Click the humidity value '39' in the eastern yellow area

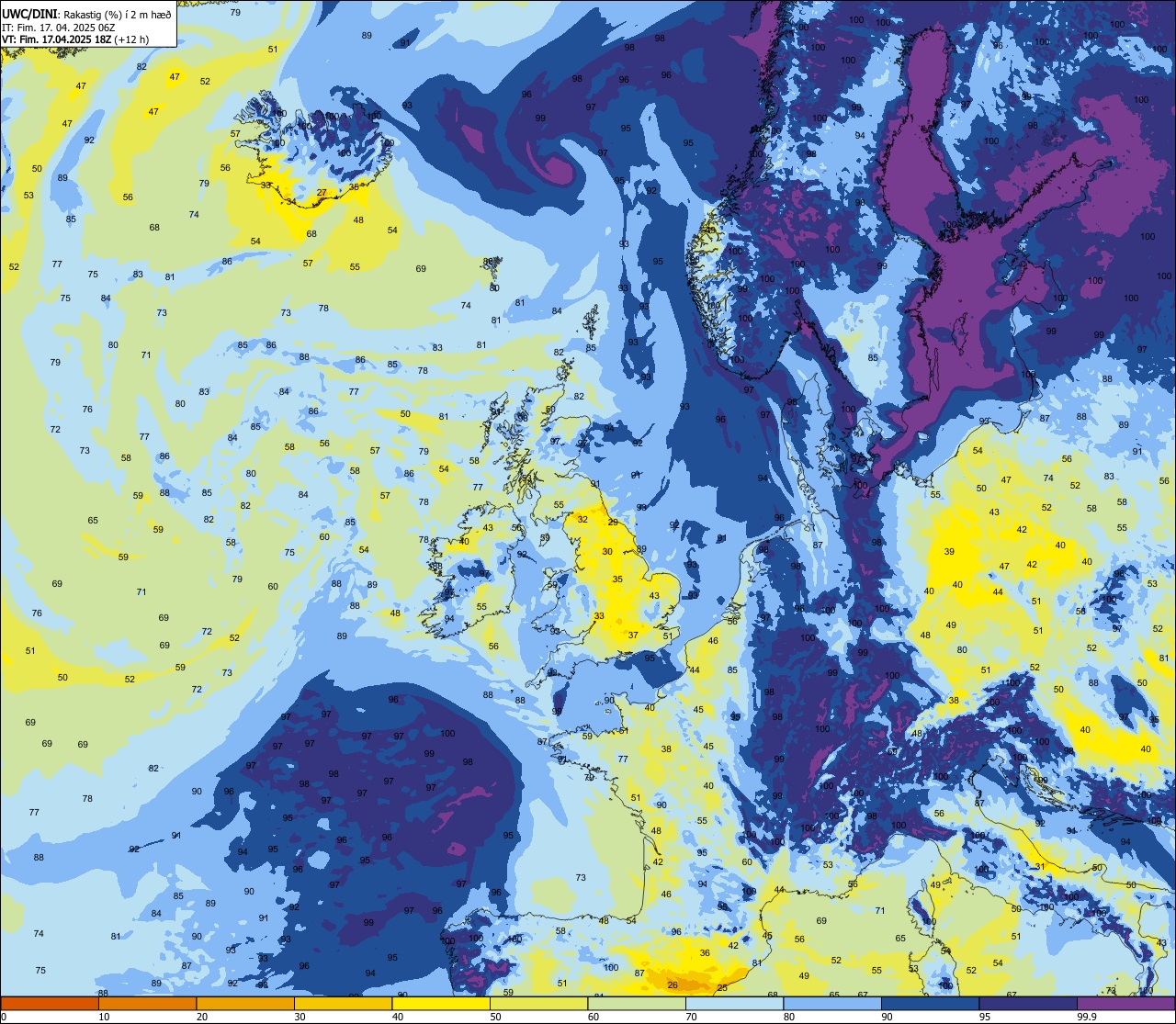click(x=949, y=552)
